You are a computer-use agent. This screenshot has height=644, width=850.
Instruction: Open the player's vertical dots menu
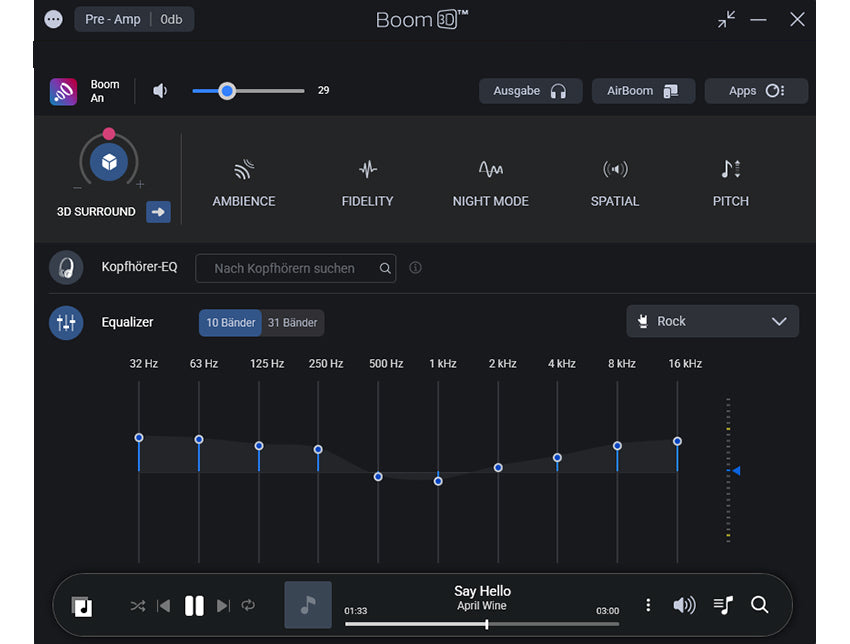[x=648, y=605]
